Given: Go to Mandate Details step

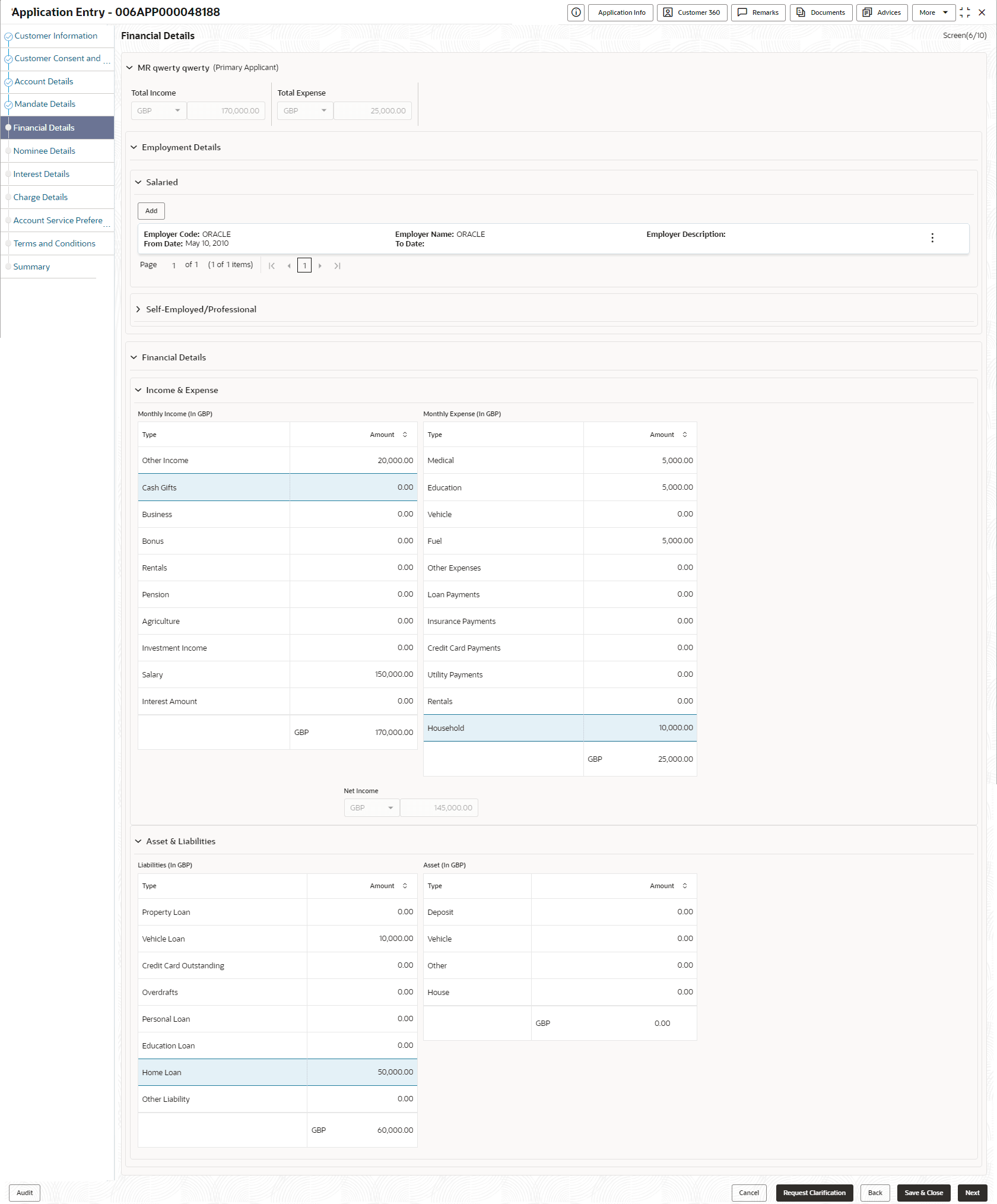Looking at the screenshot, I should tap(45, 104).
